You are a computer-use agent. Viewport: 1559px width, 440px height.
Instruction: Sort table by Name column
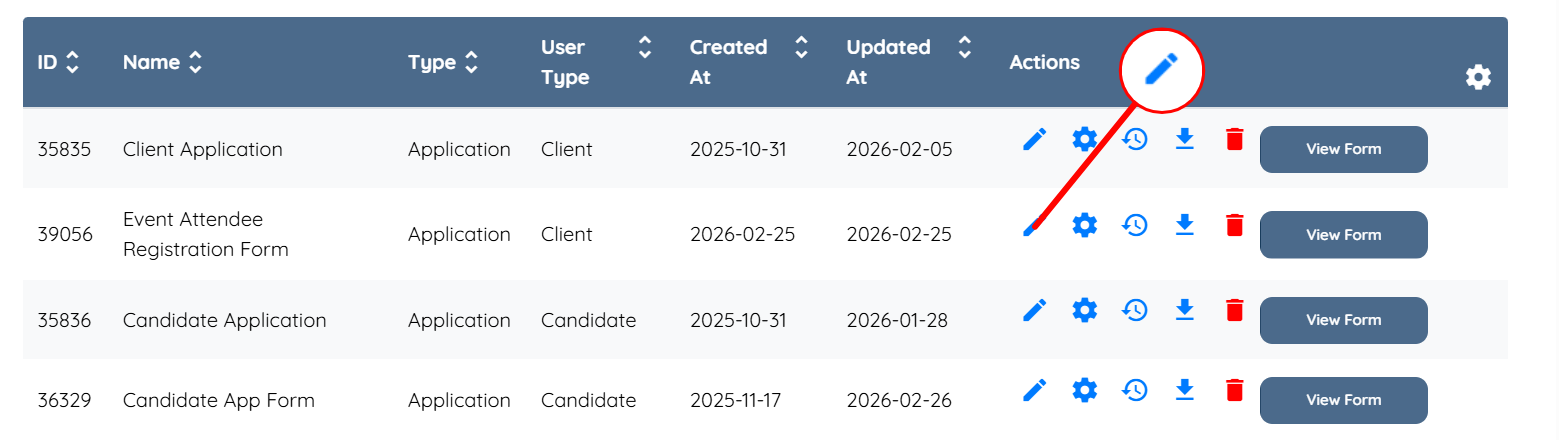195,63
